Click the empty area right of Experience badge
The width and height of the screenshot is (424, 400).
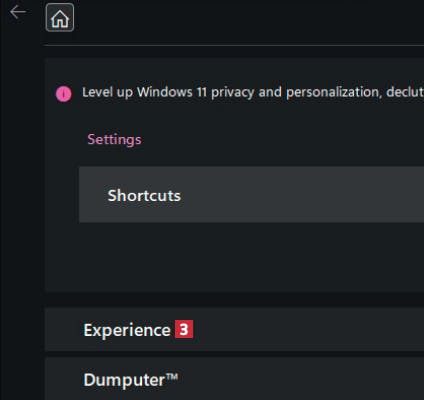(307, 330)
